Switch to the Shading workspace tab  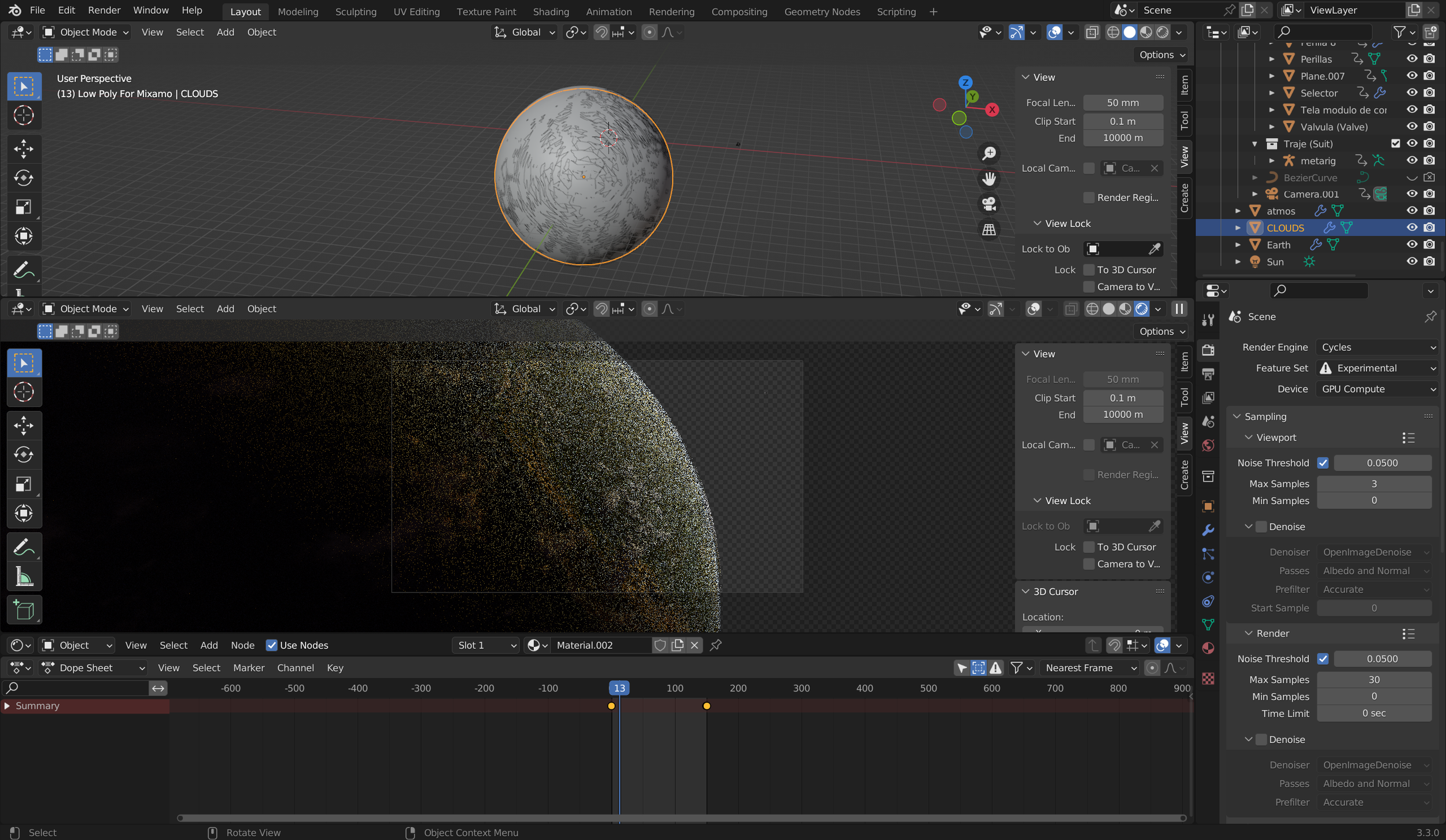pos(550,11)
